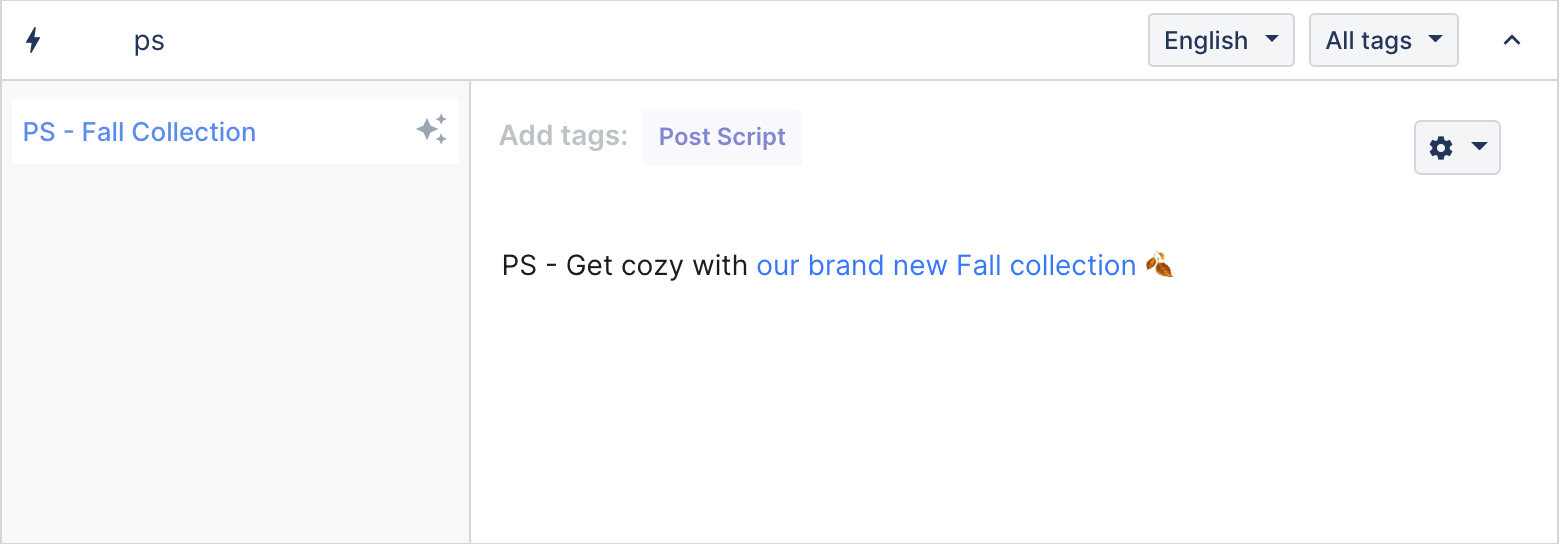Click the word English in the language selector

click(x=1206, y=40)
